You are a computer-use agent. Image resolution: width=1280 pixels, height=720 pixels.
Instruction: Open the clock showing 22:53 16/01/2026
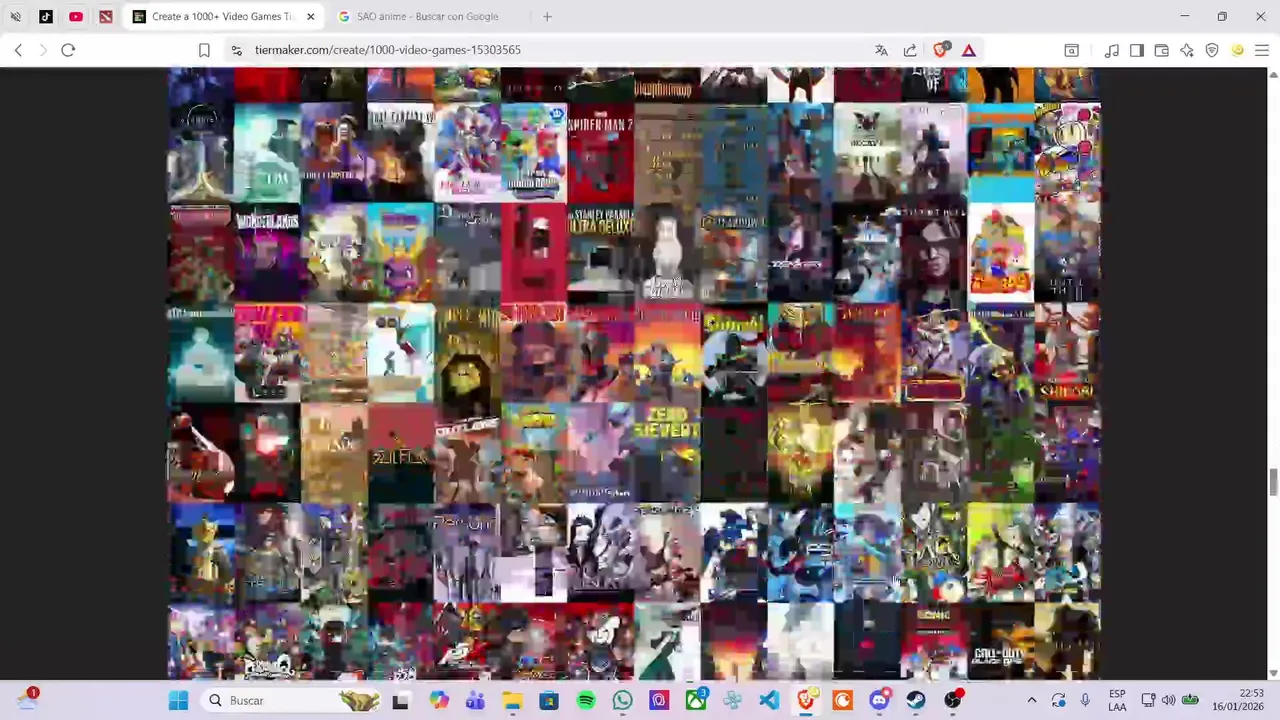coord(1238,700)
